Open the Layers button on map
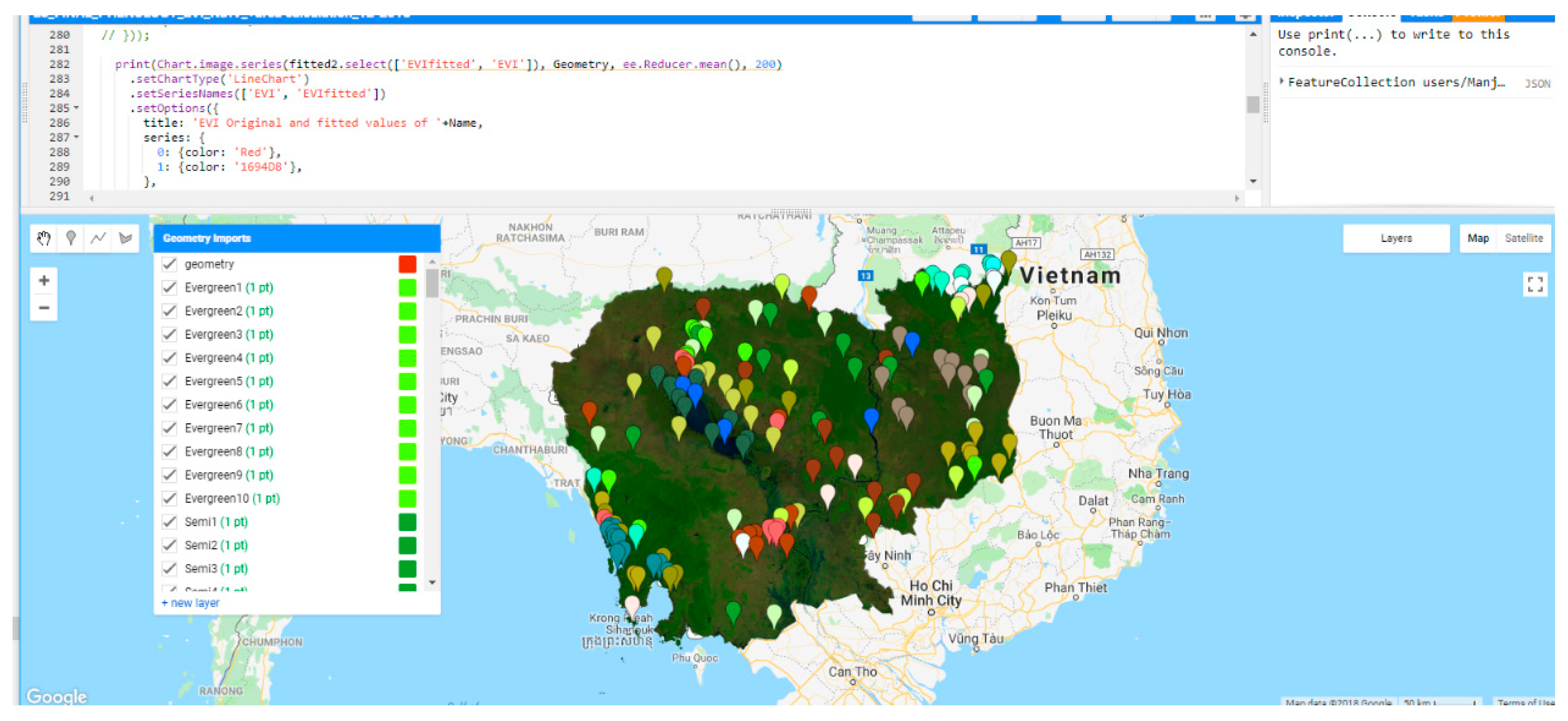1568x721 pixels. coord(1396,238)
